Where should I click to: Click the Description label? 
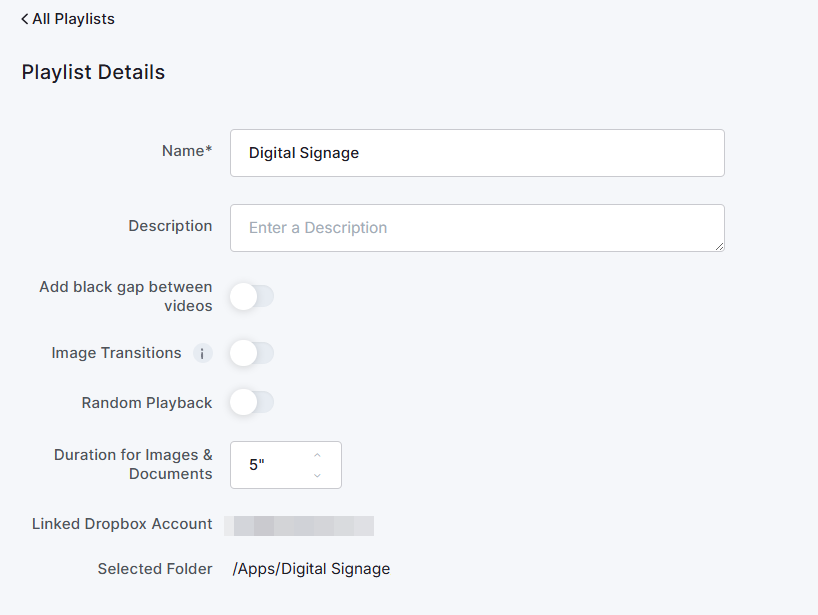pyautogui.click(x=170, y=226)
